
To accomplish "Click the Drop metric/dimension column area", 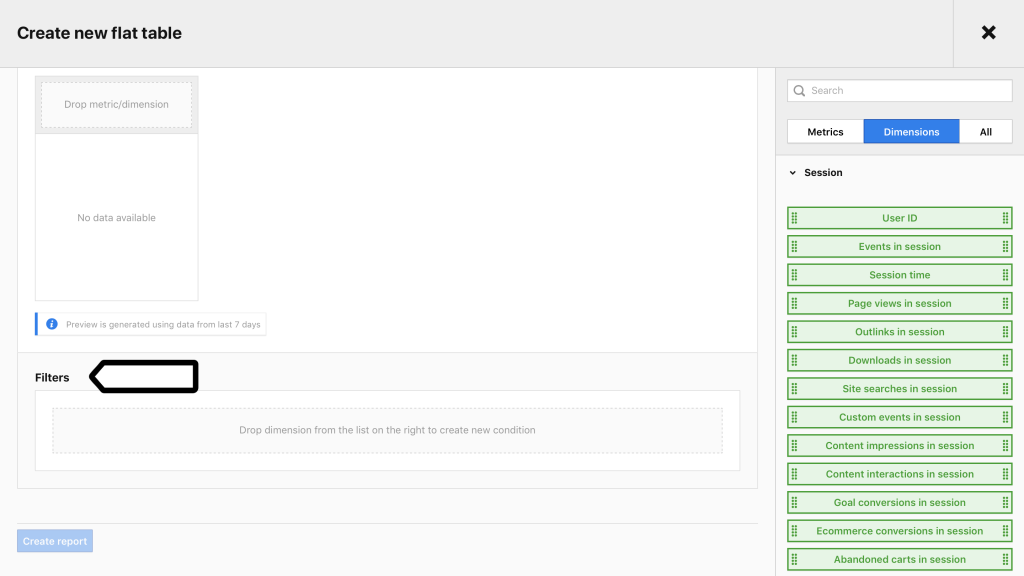I will (116, 104).
